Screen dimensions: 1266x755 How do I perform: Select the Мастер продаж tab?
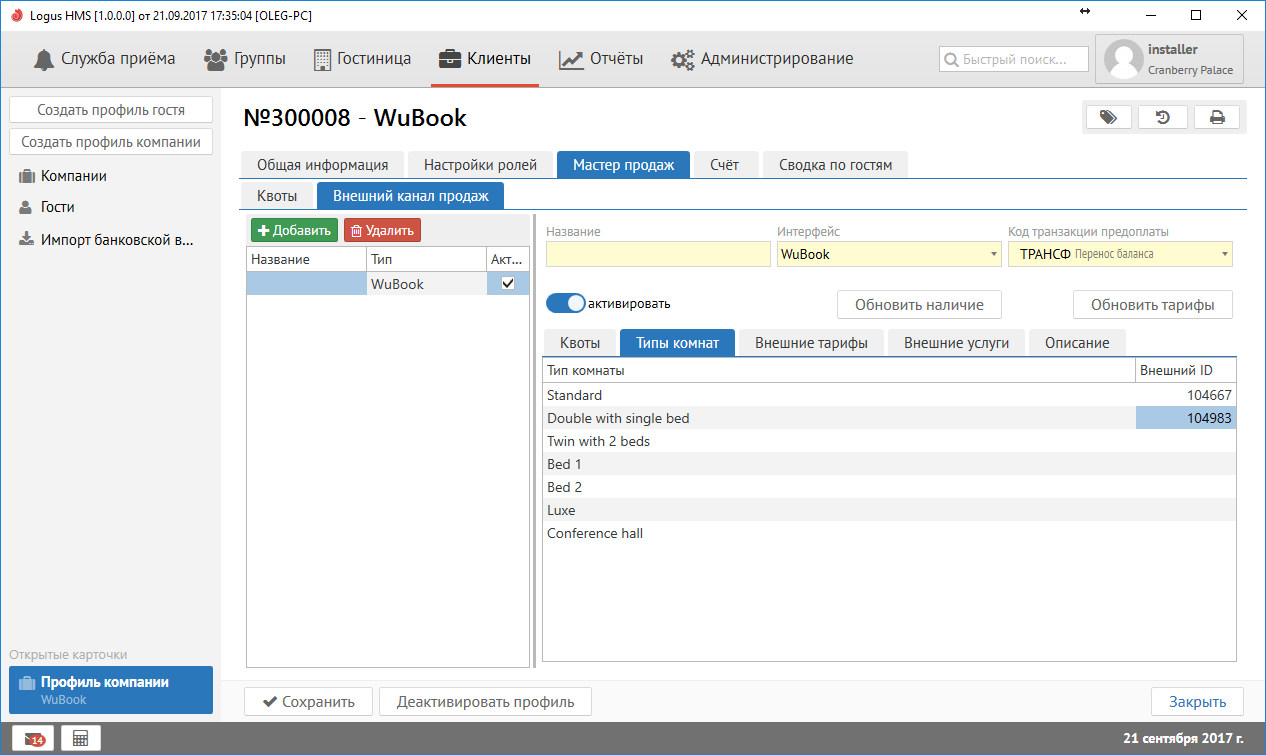click(x=623, y=165)
